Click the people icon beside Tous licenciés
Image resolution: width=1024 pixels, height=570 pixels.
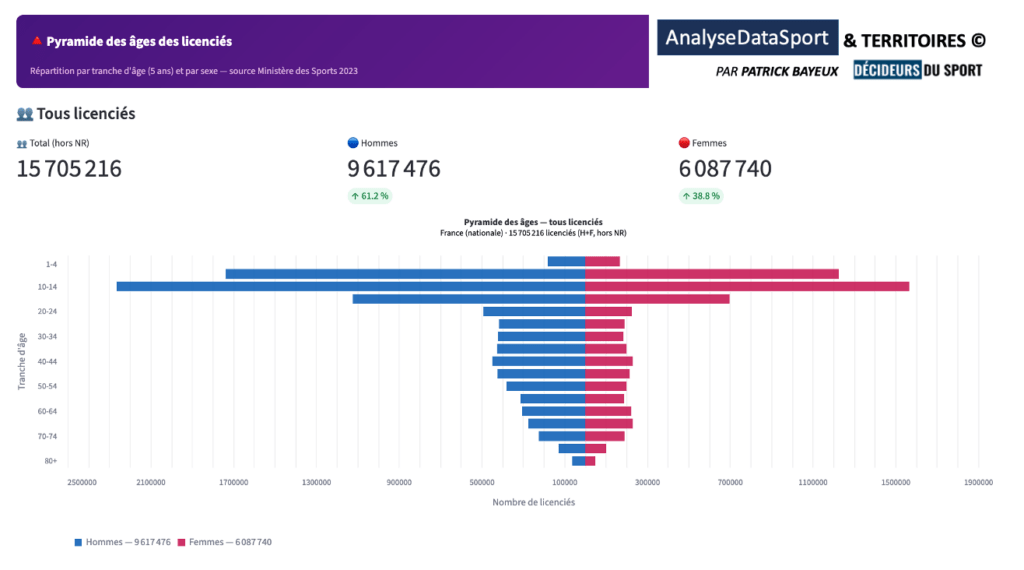click(25, 114)
